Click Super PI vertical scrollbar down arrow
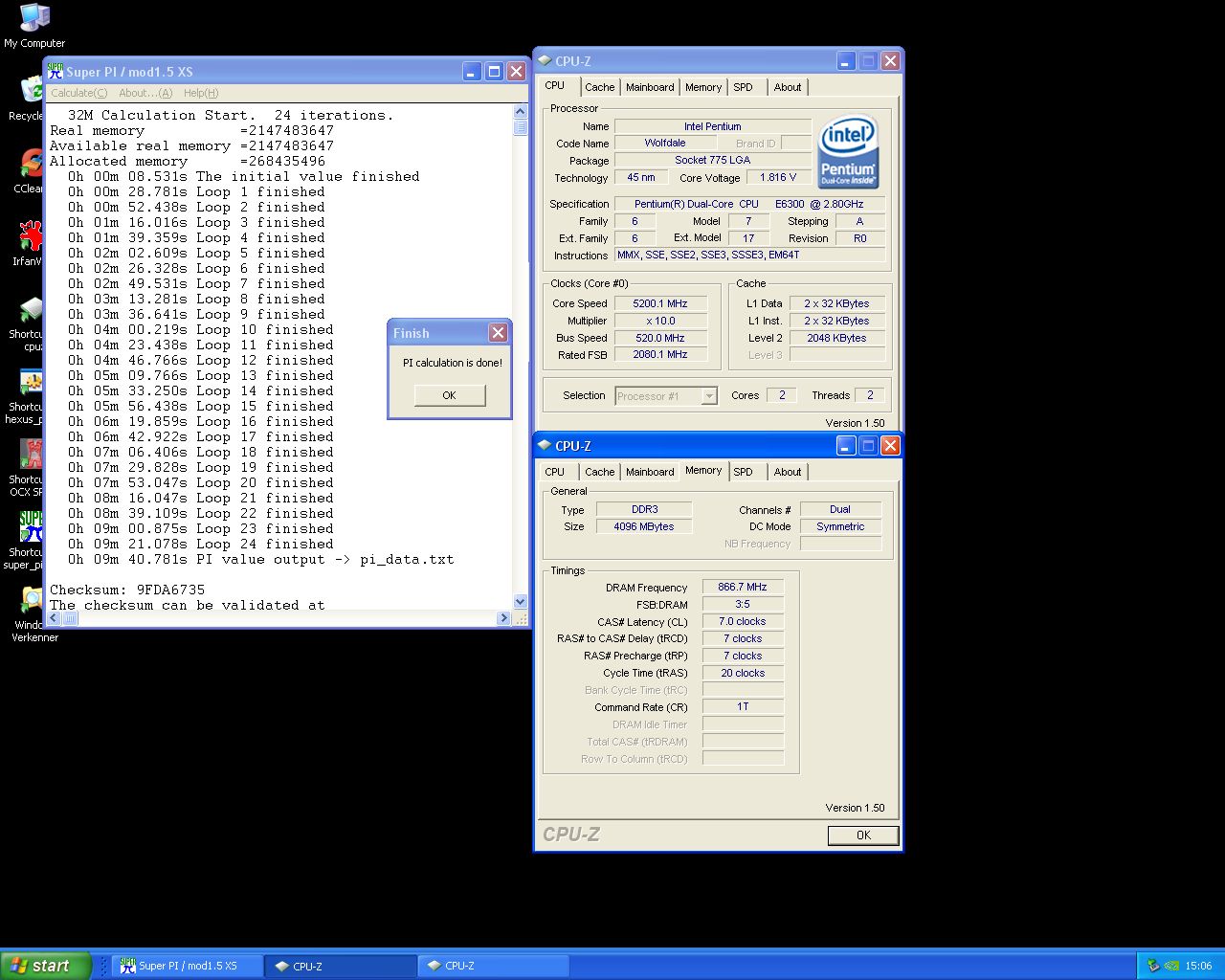Viewport: 1225px width, 980px height. pos(521,602)
